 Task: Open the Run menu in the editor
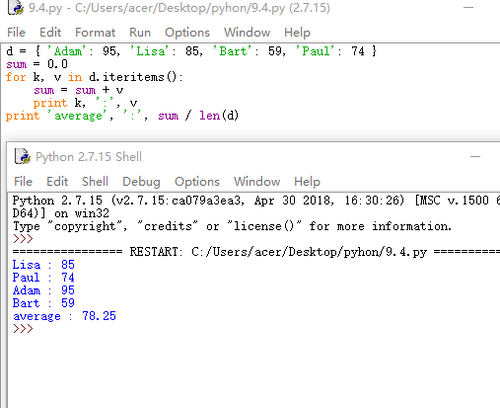click(140, 32)
